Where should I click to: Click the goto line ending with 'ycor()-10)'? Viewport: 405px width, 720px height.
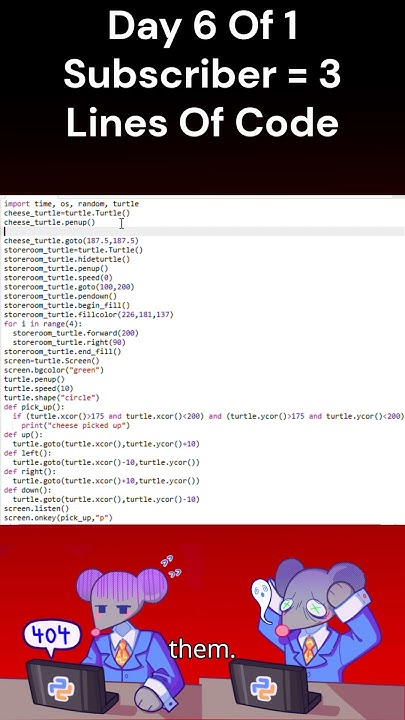(106, 499)
